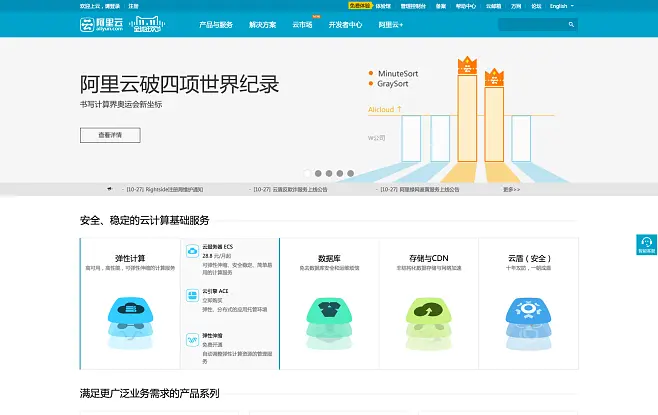658x415 pixels.
Task: Click the blue 弹性计算 cloud server illustration
Action: click(130, 323)
